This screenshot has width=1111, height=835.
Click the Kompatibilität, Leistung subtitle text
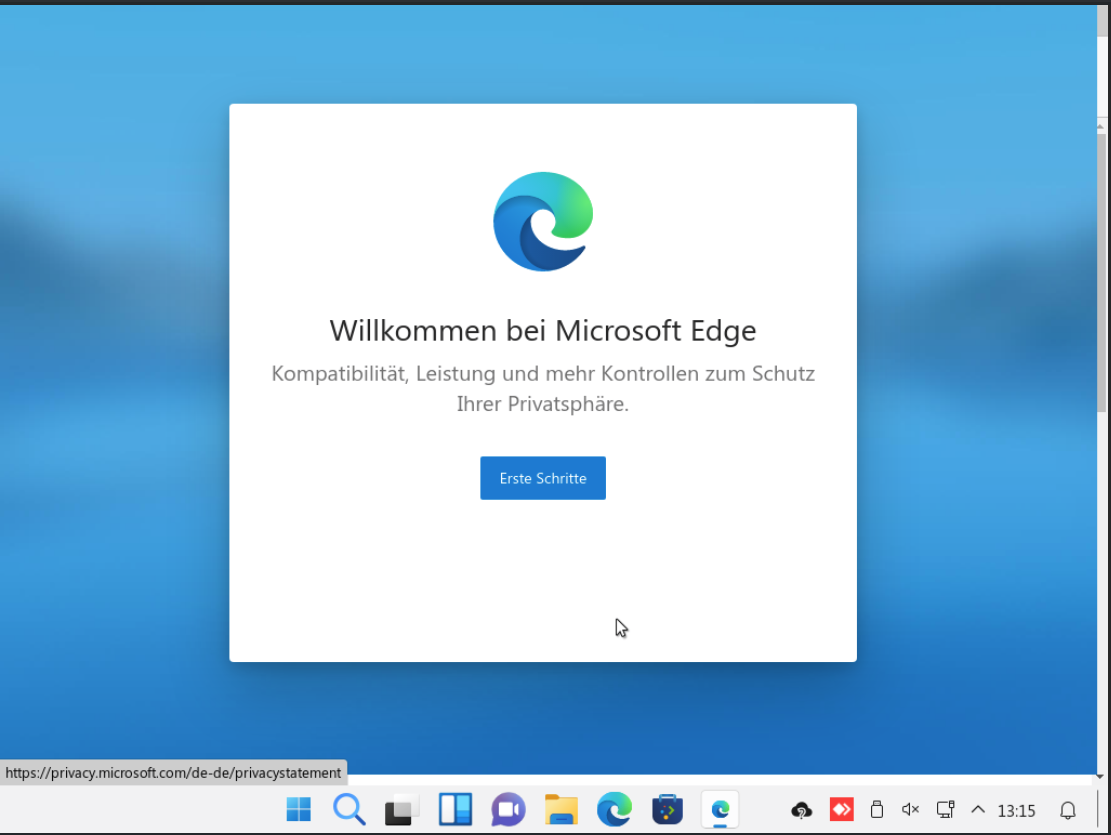[x=543, y=388]
